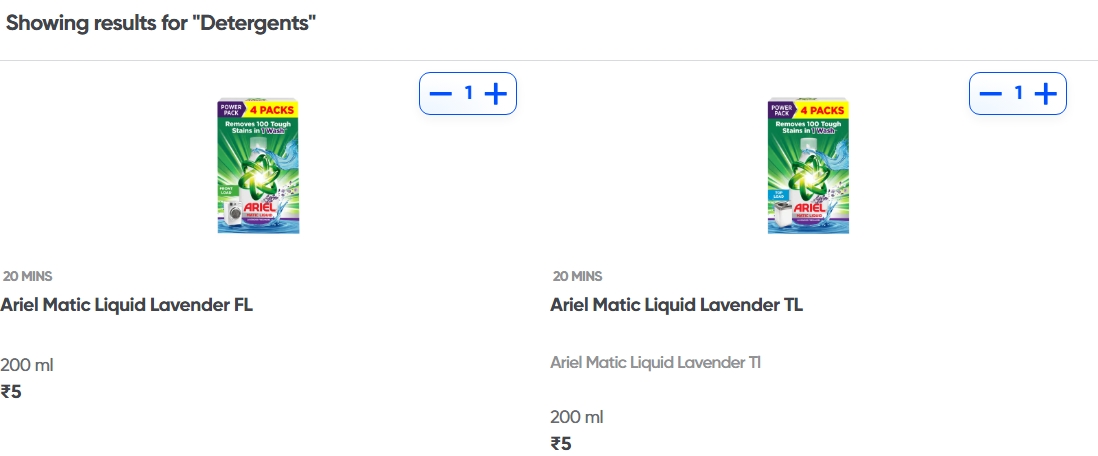Increase quantity of Ariel Lavender TL

point(1046,94)
